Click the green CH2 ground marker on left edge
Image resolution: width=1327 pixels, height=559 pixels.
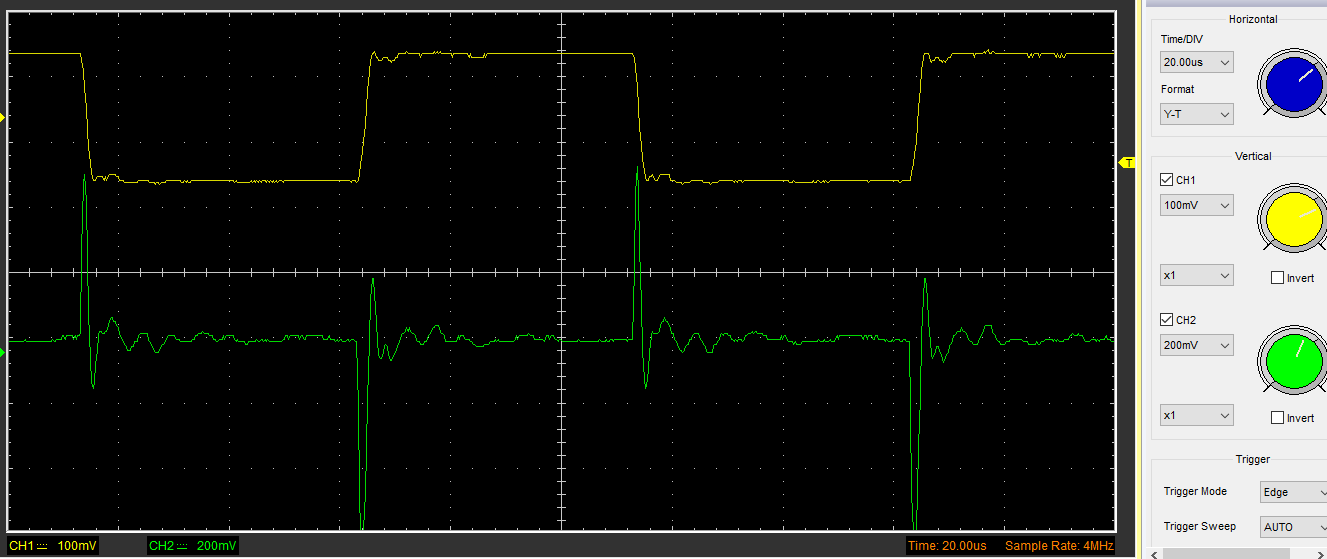click(x=3, y=351)
